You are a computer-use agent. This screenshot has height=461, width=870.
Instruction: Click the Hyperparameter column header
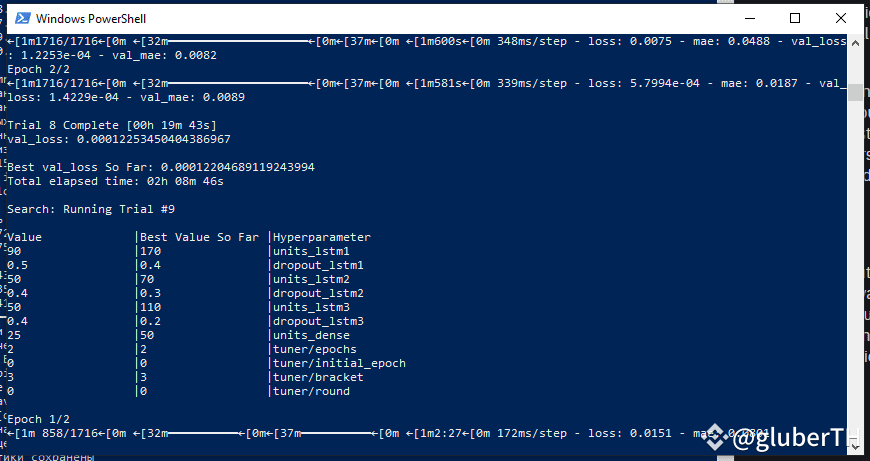coord(322,237)
